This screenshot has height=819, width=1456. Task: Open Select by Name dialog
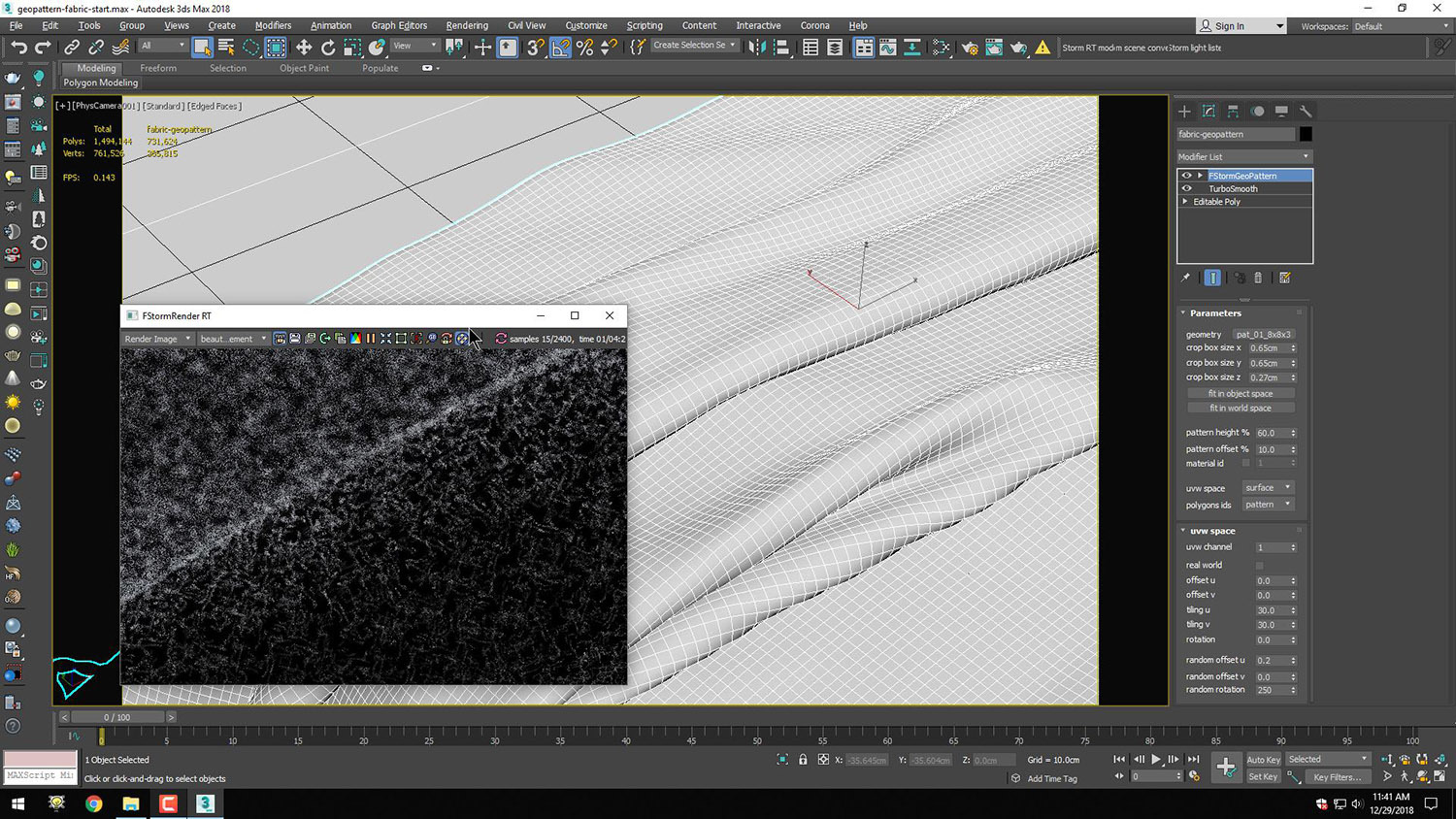226,47
